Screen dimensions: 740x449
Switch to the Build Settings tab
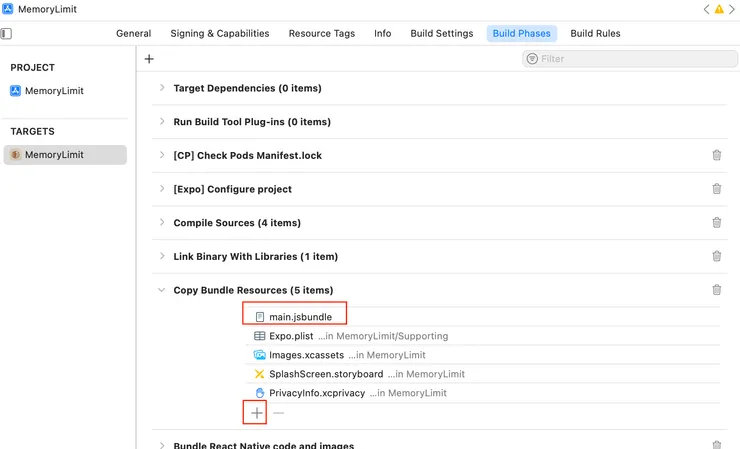click(441, 33)
